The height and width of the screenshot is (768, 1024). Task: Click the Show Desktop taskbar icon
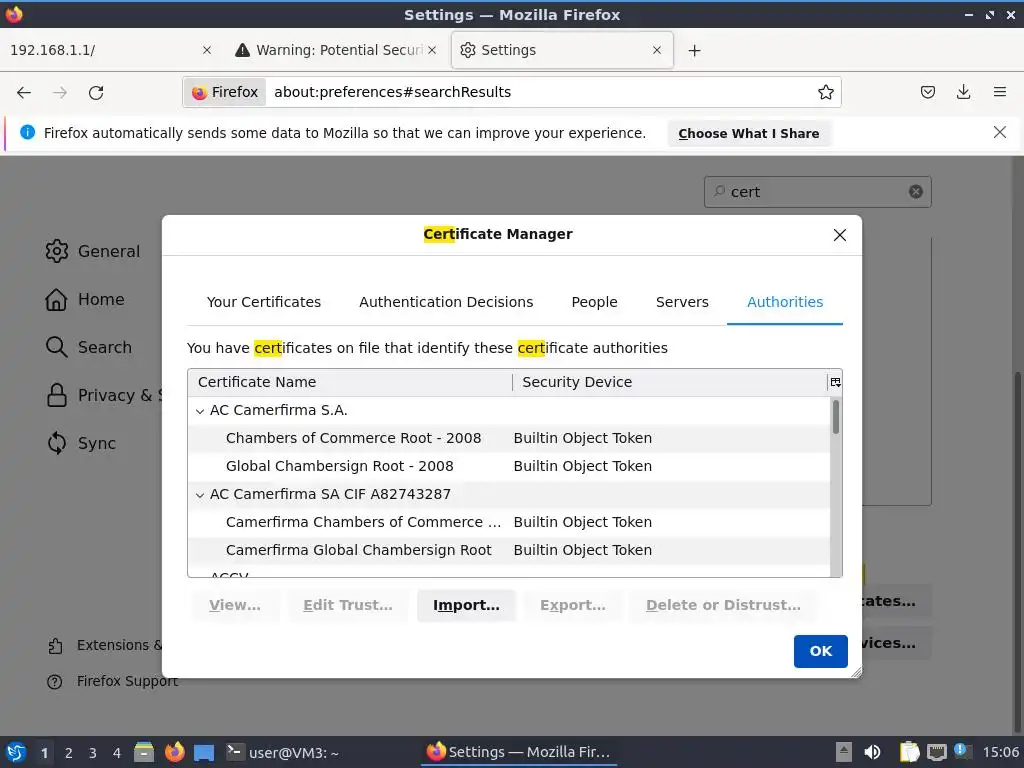[x=204, y=752]
